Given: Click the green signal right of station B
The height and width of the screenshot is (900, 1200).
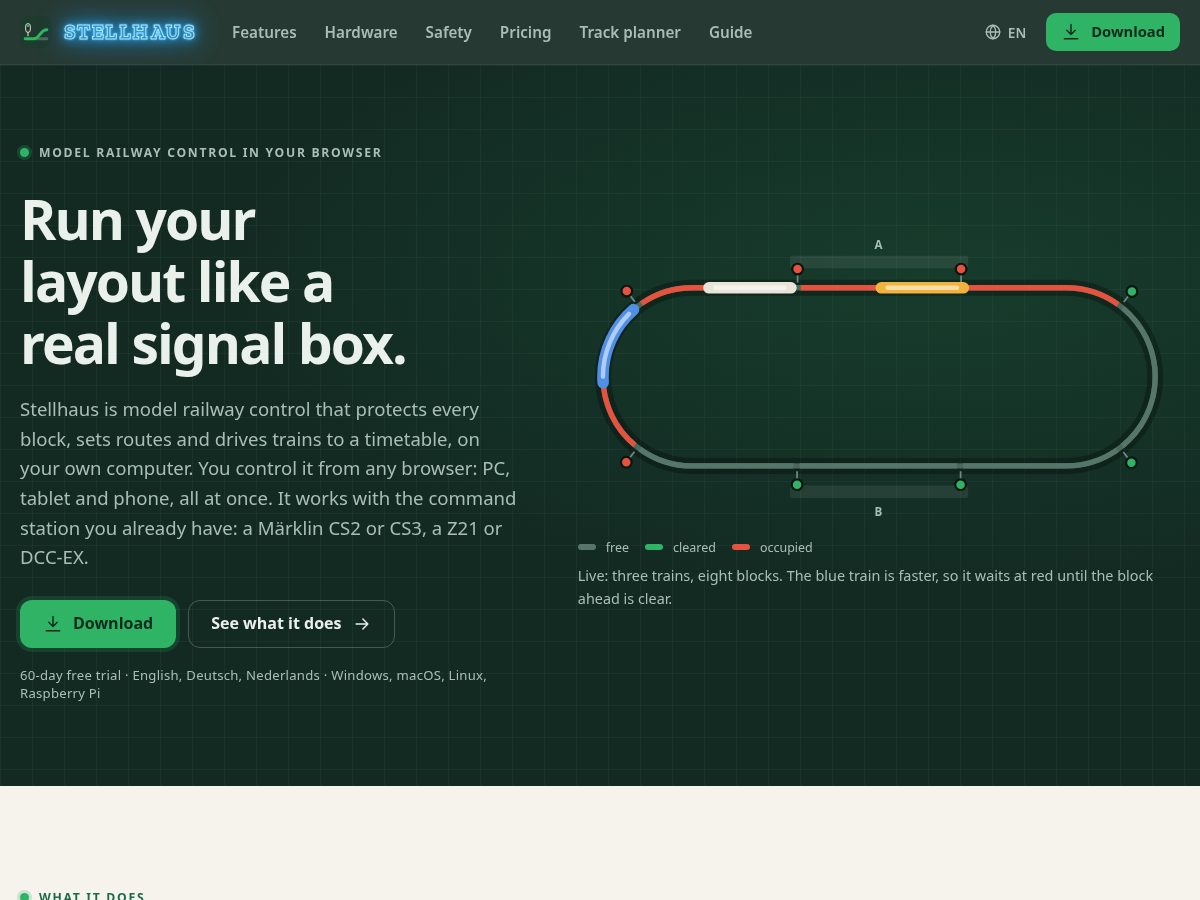Looking at the screenshot, I should coord(960,485).
